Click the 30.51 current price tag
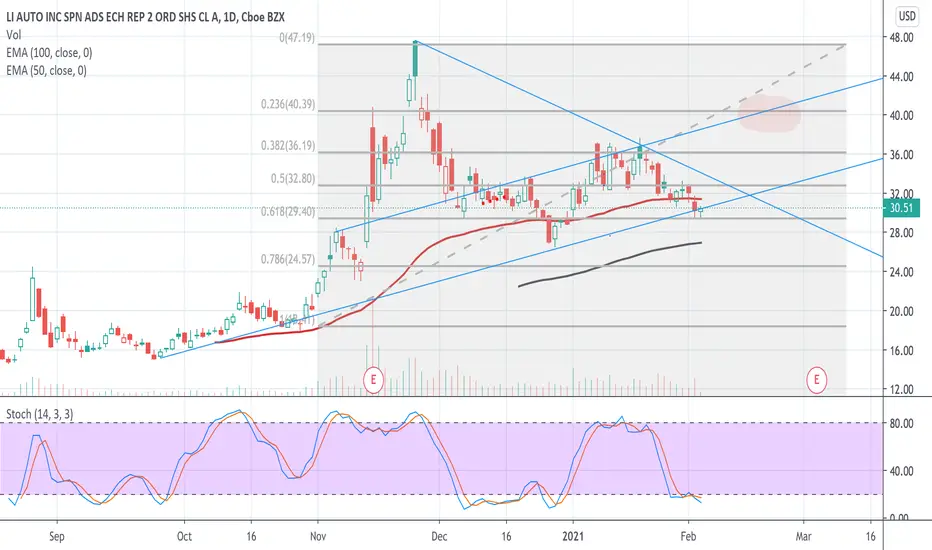This screenshot has height=550, width=932. (x=901, y=208)
